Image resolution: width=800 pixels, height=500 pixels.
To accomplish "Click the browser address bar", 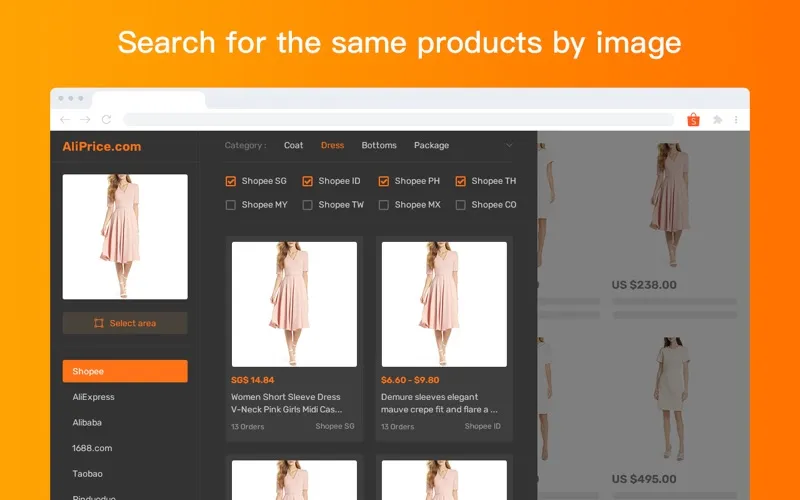I will [398, 120].
